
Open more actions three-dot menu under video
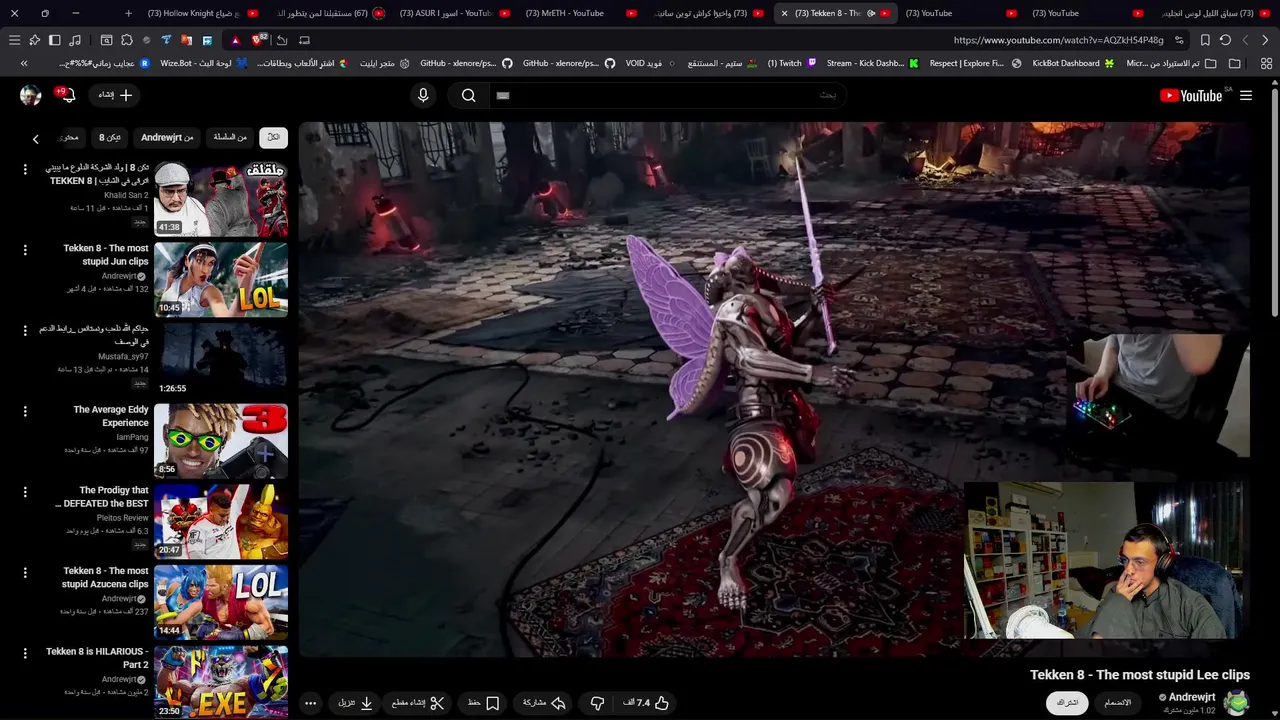[310, 703]
